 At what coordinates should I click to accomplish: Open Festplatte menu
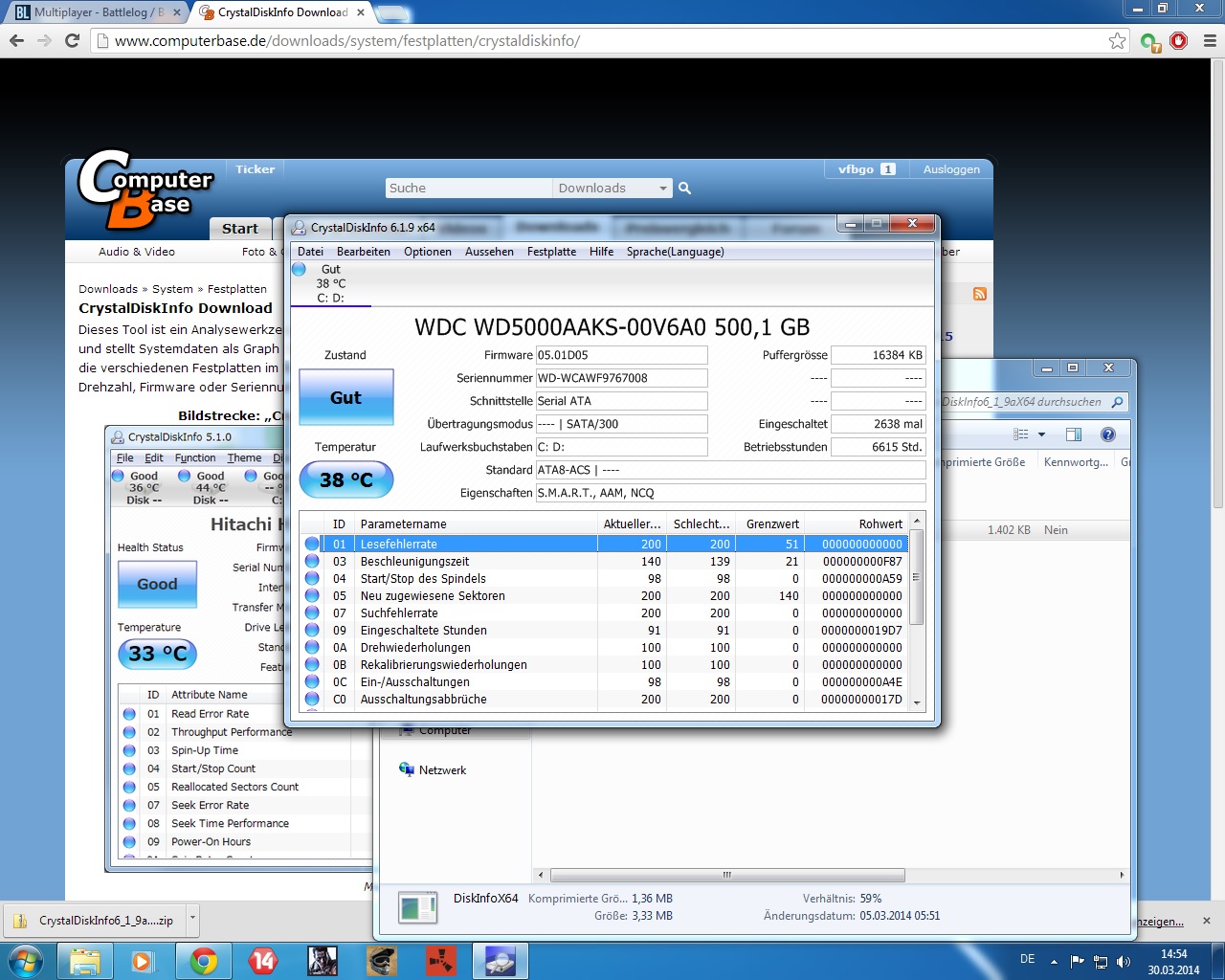551,252
